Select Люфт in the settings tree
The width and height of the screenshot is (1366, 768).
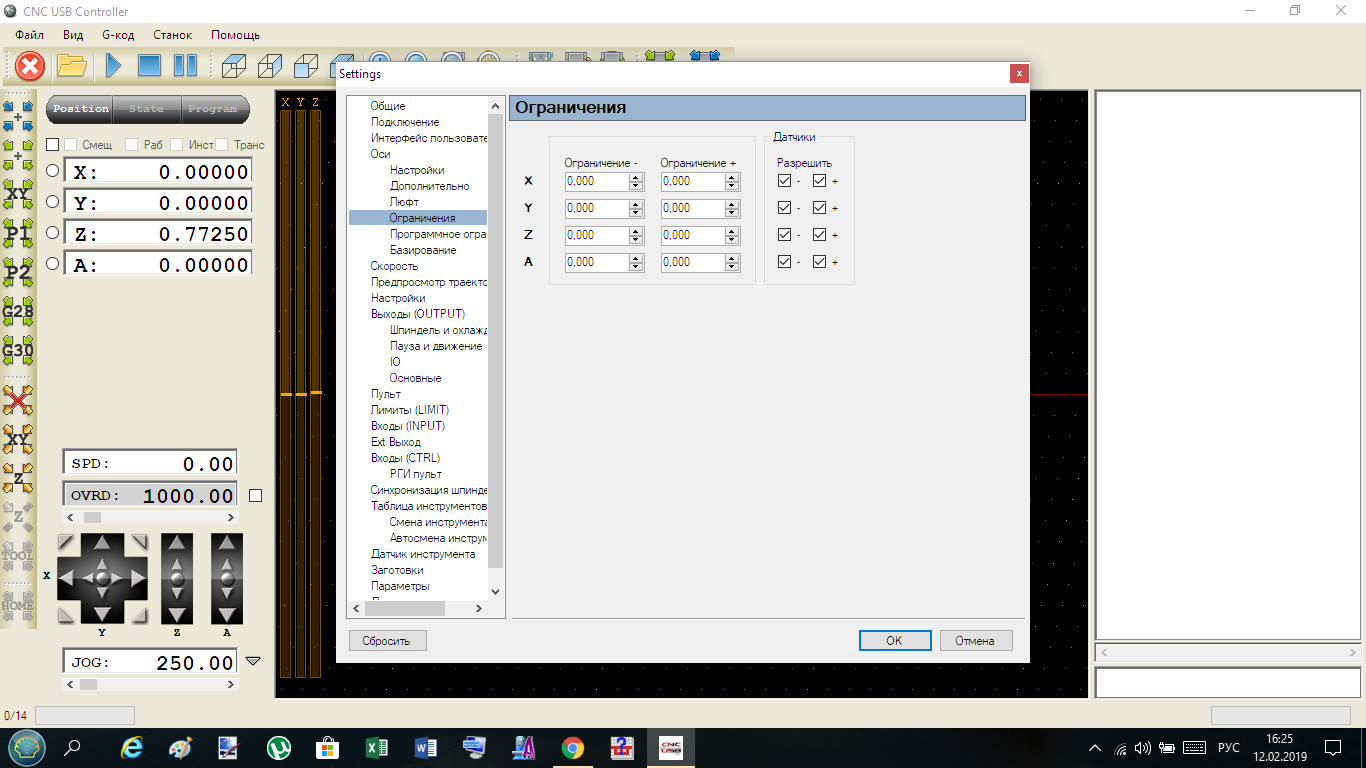404,202
